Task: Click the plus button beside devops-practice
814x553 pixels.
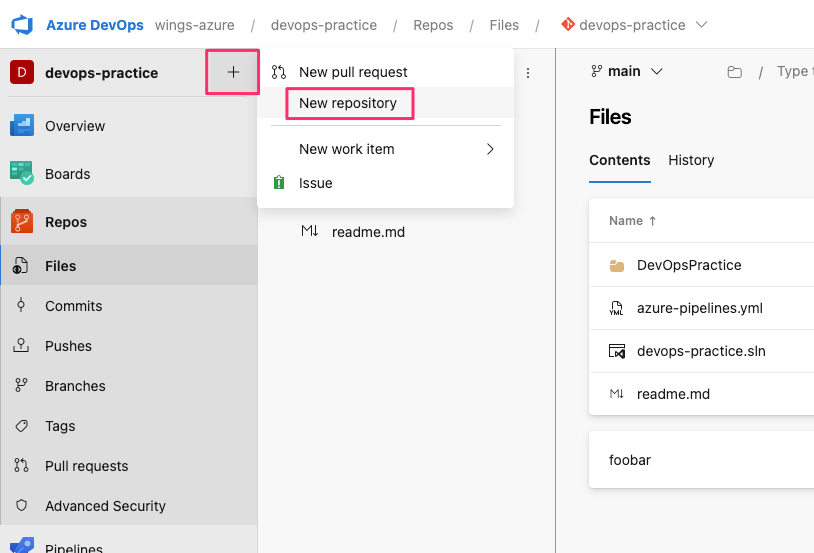Action: [x=233, y=73]
